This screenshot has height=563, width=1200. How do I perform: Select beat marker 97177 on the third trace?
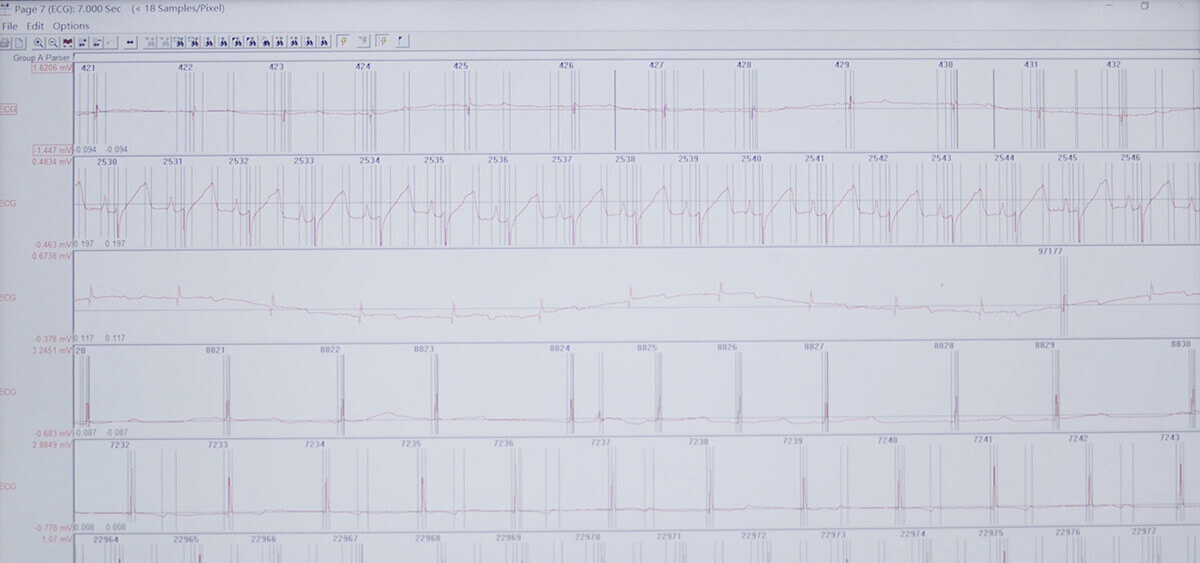1051,253
